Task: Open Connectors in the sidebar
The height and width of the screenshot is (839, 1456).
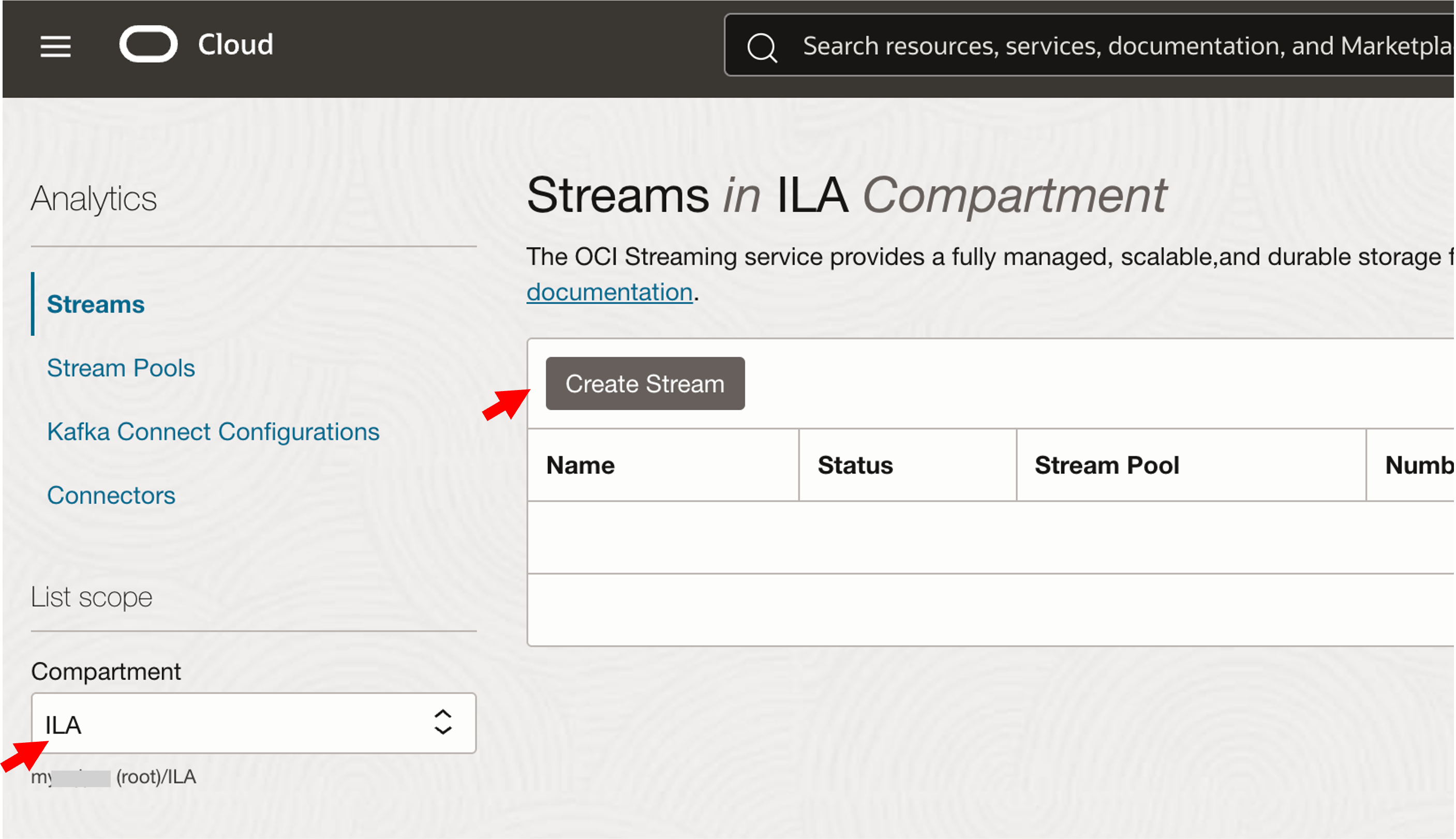Action: click(x=111, y=496)
